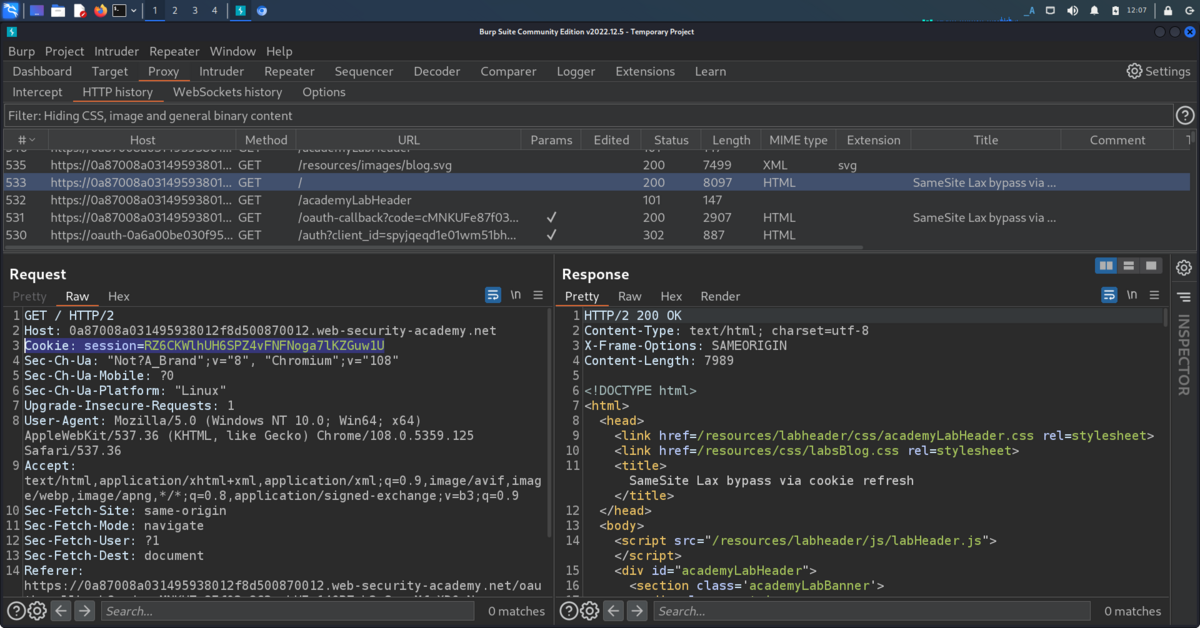Click the Inspector filter lines icon

[x=1184, y=297]
